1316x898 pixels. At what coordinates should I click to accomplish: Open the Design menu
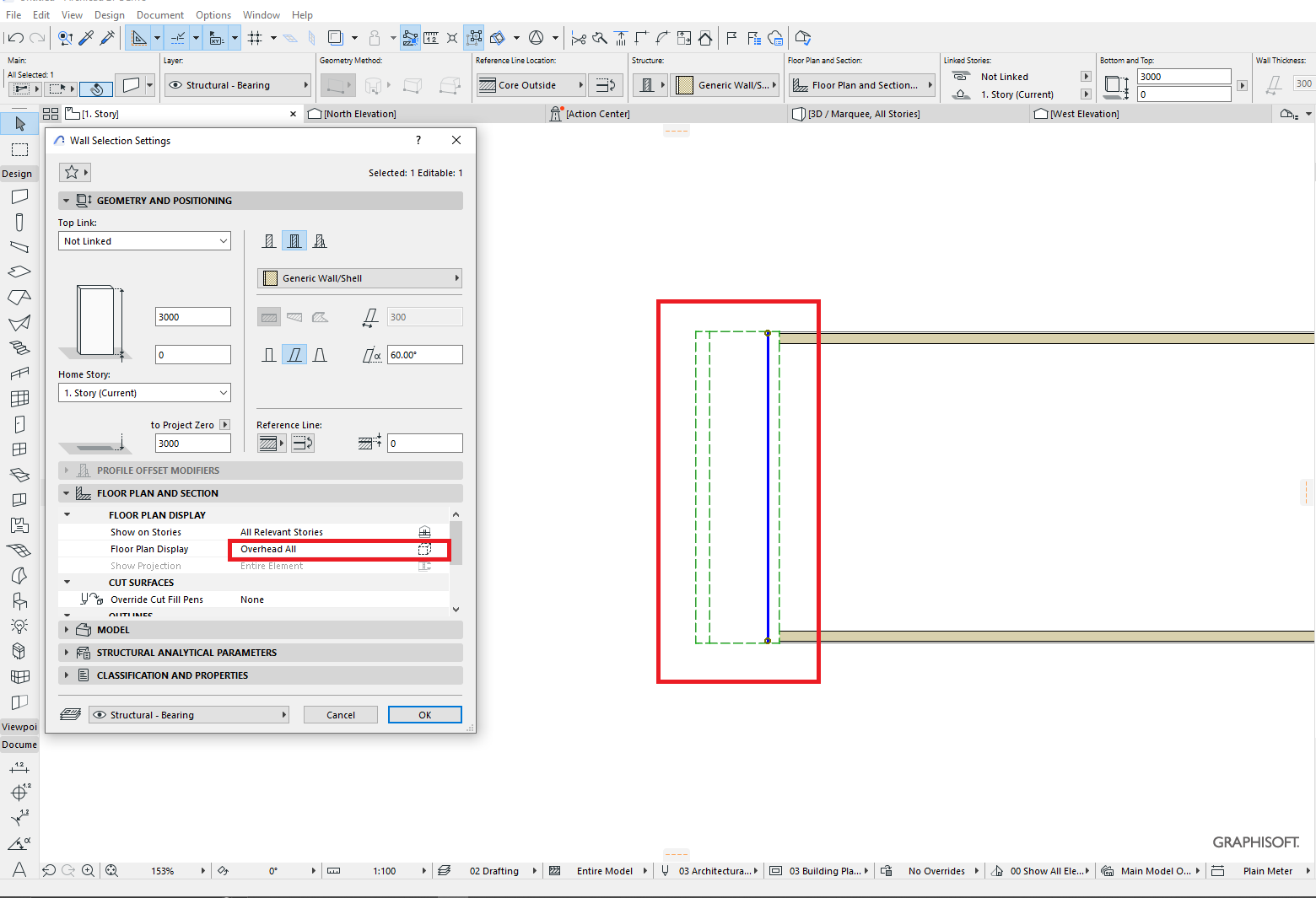109,14
